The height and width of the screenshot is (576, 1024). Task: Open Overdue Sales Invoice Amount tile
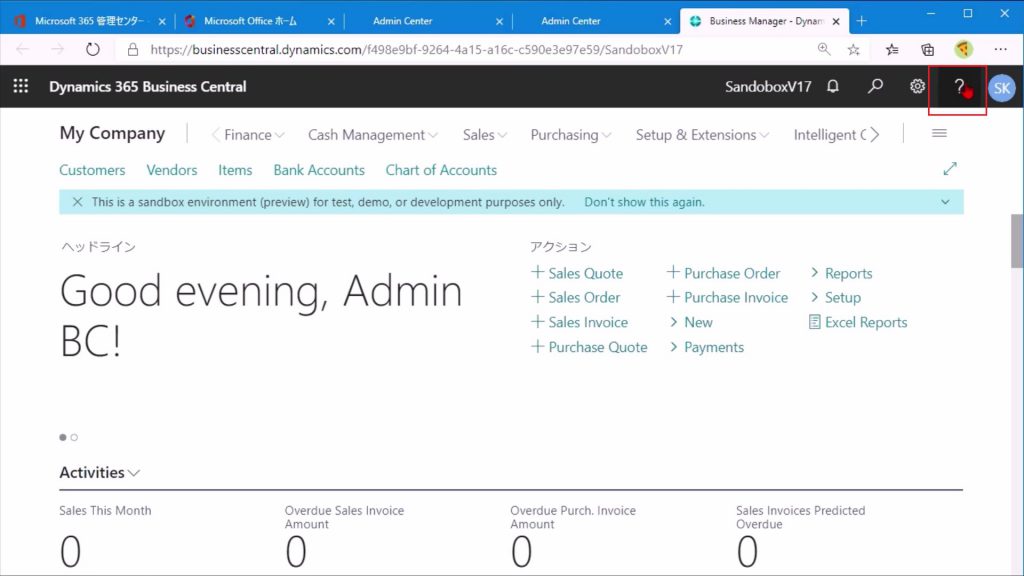pyautogui.click(x=344, y=537)
